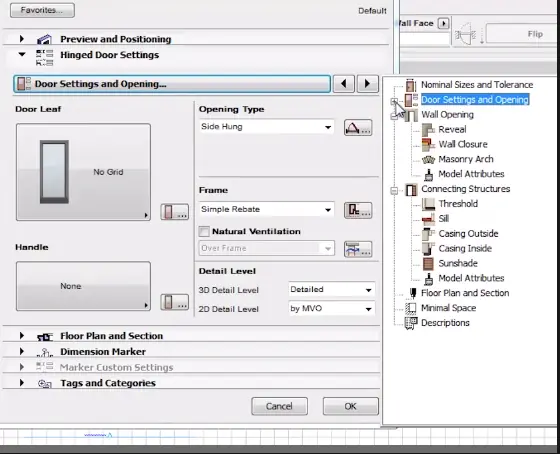This screenshot has height=454, width=560.
Task: Select Connecting Structures in the tree
Action: tap(465, 189)
